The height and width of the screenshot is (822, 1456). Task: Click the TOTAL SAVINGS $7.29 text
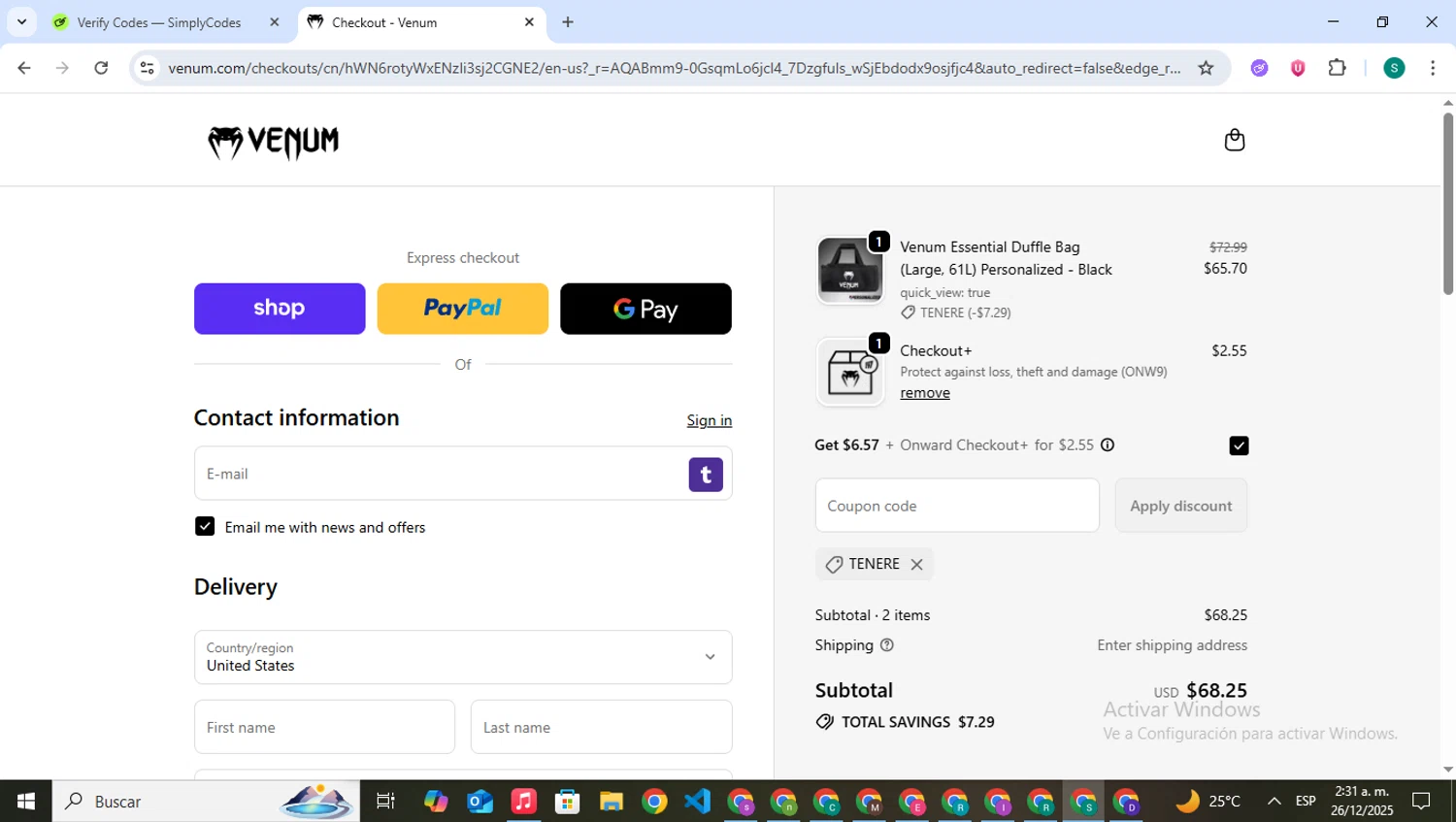coord(917,722)
